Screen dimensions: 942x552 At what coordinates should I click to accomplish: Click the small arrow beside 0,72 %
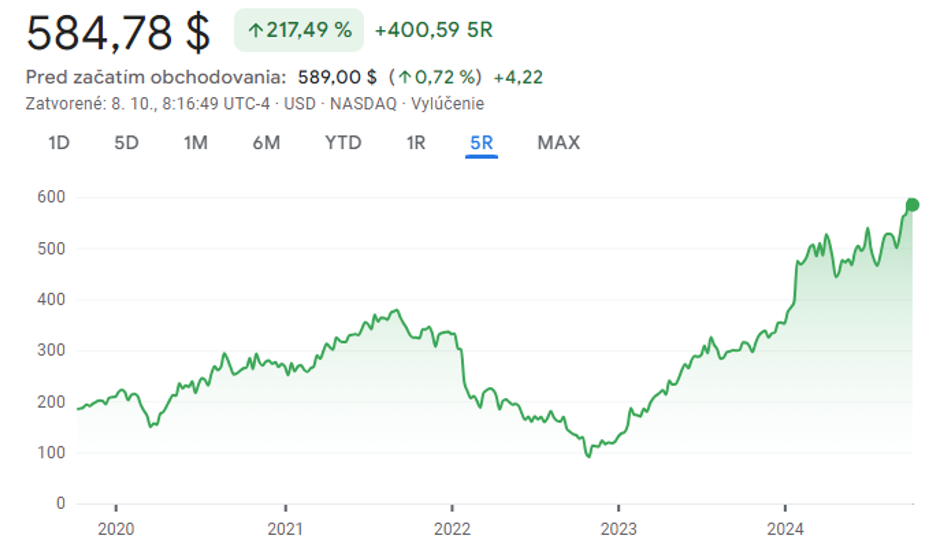tap(403, 77)
